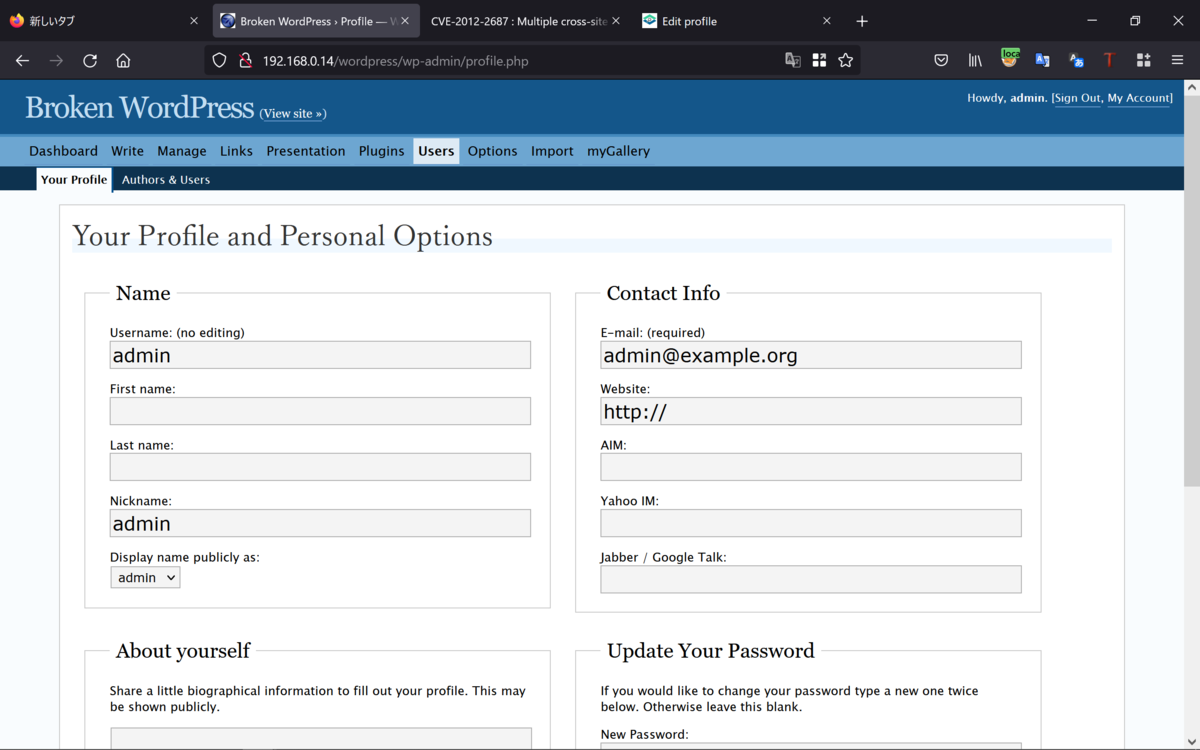Open the Firefox hamburger menu
The height and width of the screenshot is (750, 1200).
tap(1177, 61)
